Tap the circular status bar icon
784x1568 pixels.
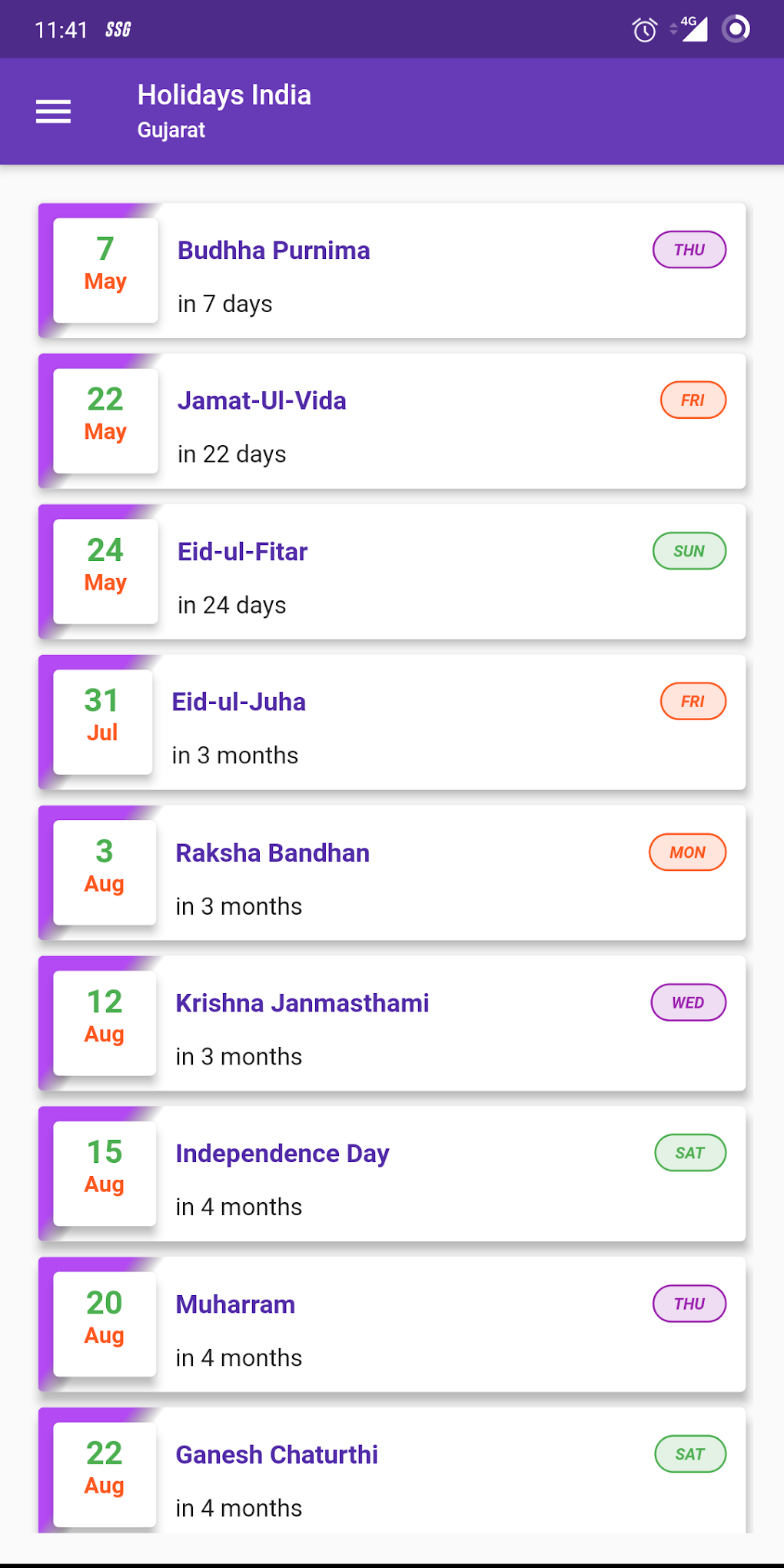tap(736, 29)
